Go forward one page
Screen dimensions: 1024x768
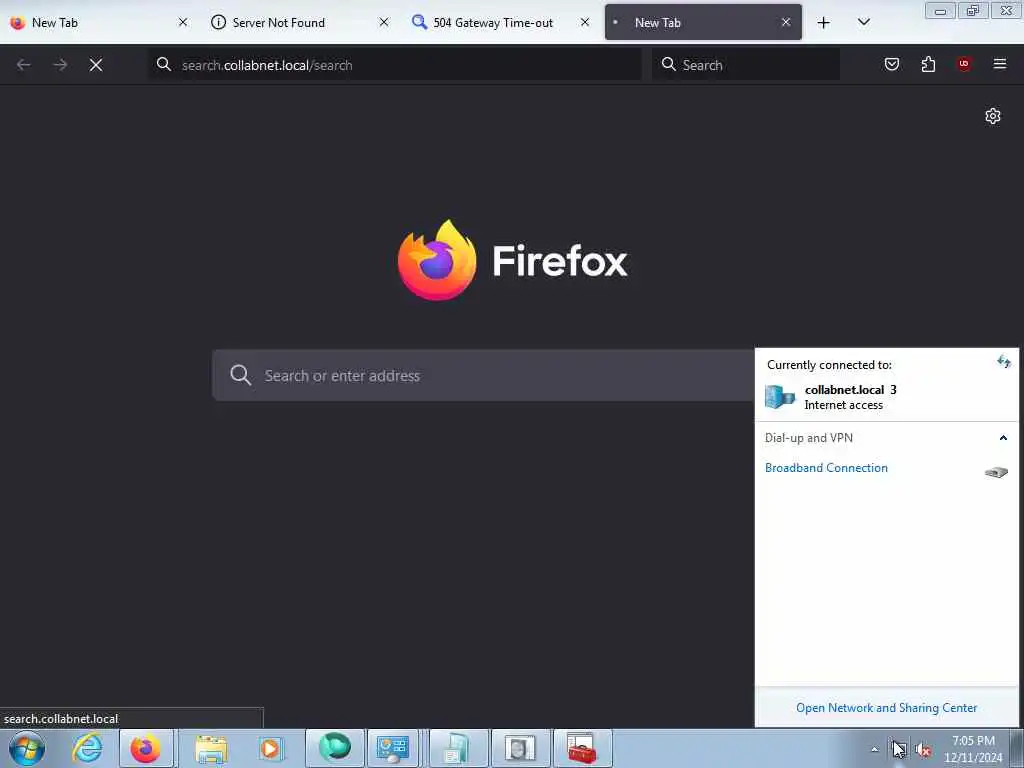coord(60,65)
